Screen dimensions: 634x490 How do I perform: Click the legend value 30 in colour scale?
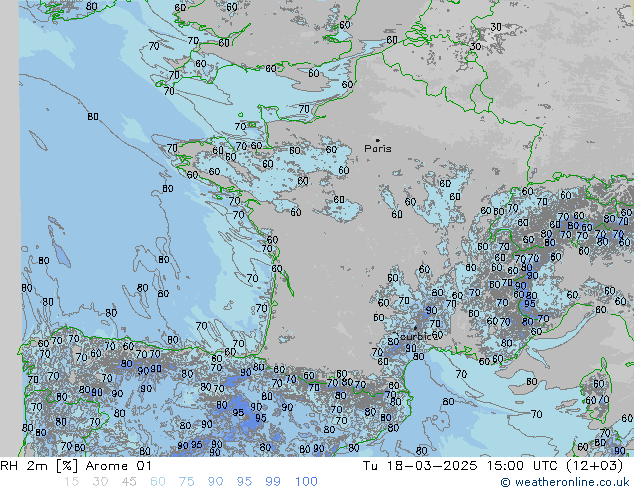click(x=100, y=482)
